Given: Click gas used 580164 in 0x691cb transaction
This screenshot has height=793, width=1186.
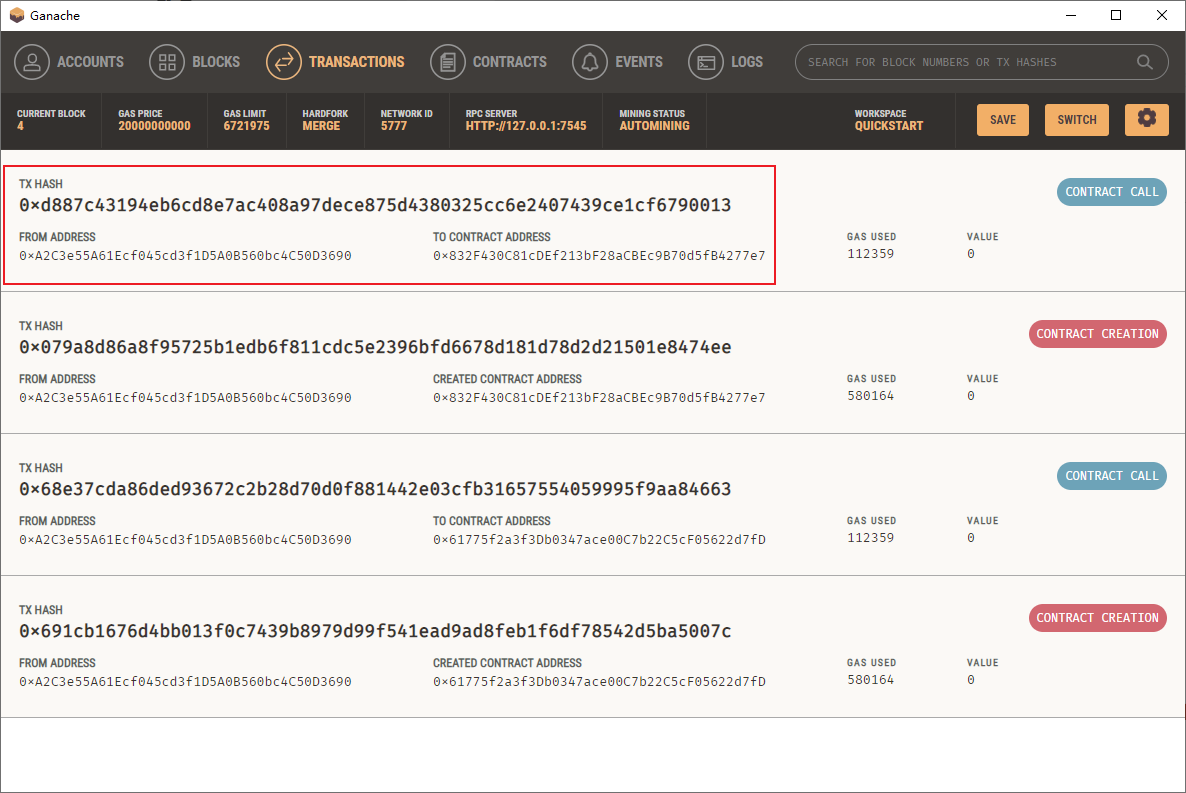Looking at the screenshot, I should tap(871, 679).
